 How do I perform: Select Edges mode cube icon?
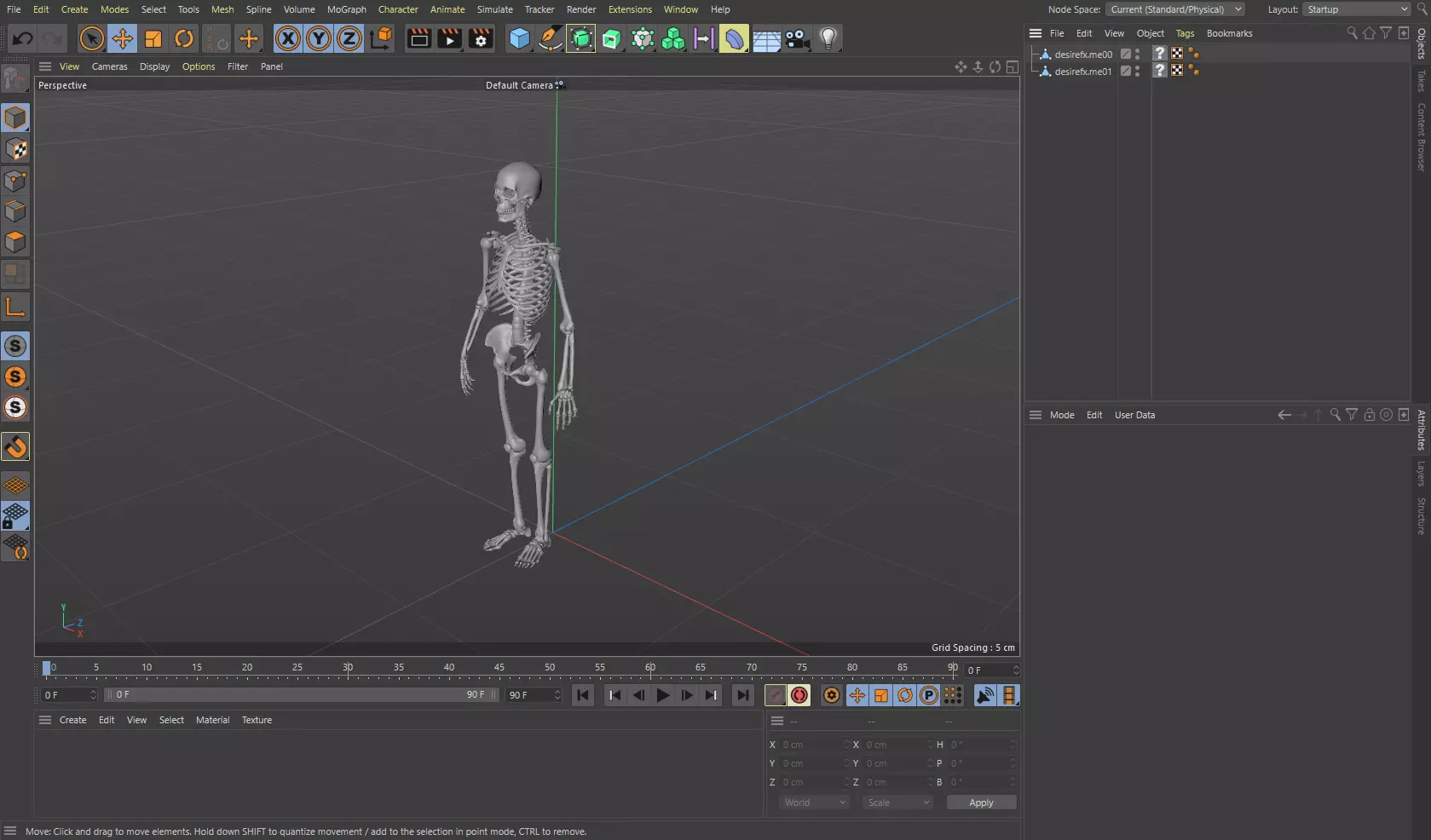click(15, 211)
